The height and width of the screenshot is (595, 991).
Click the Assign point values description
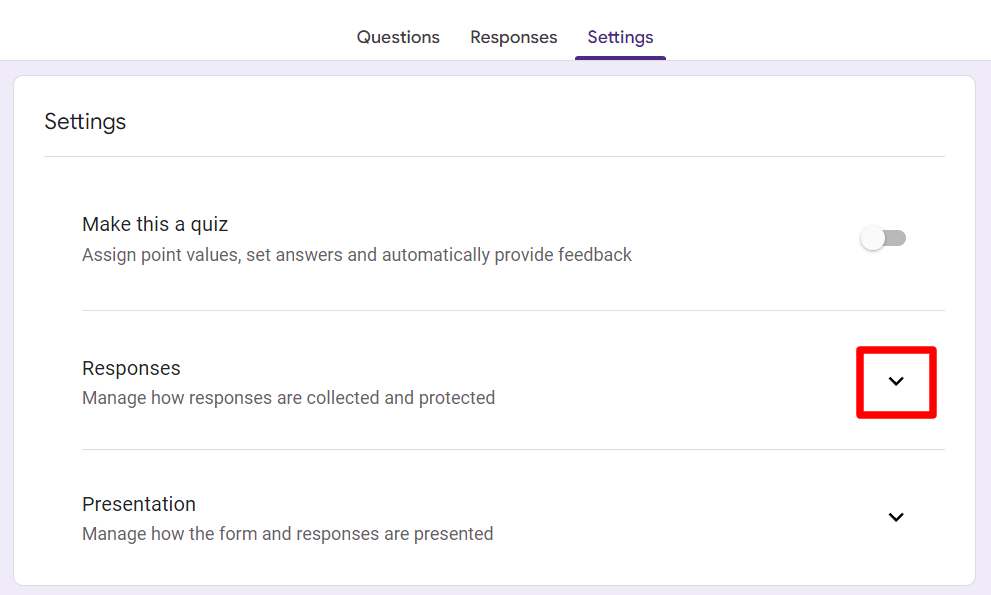pos(356,255)
